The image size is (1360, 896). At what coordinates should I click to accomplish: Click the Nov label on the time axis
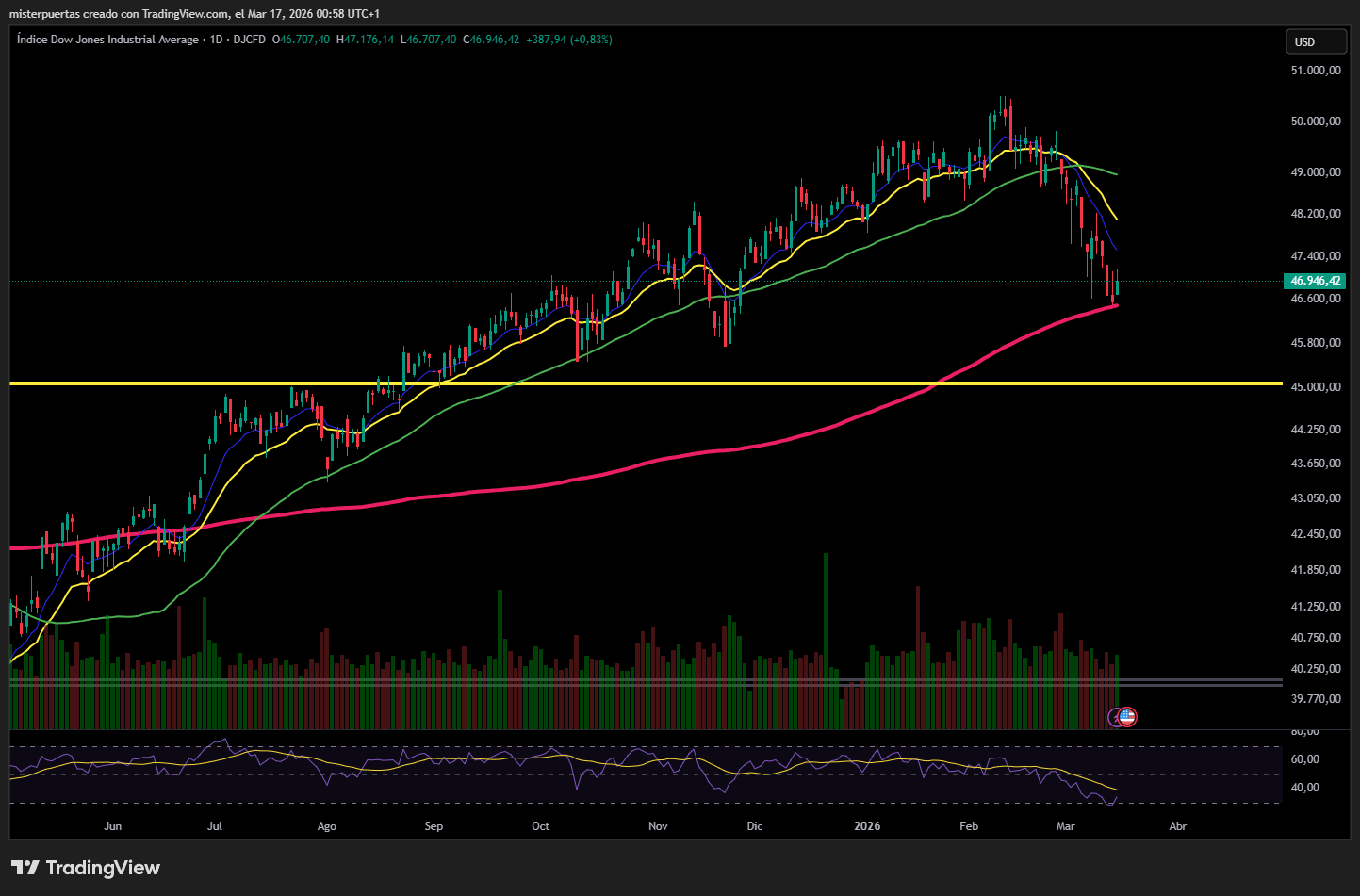pyautogui.click(x=658, y=826)
